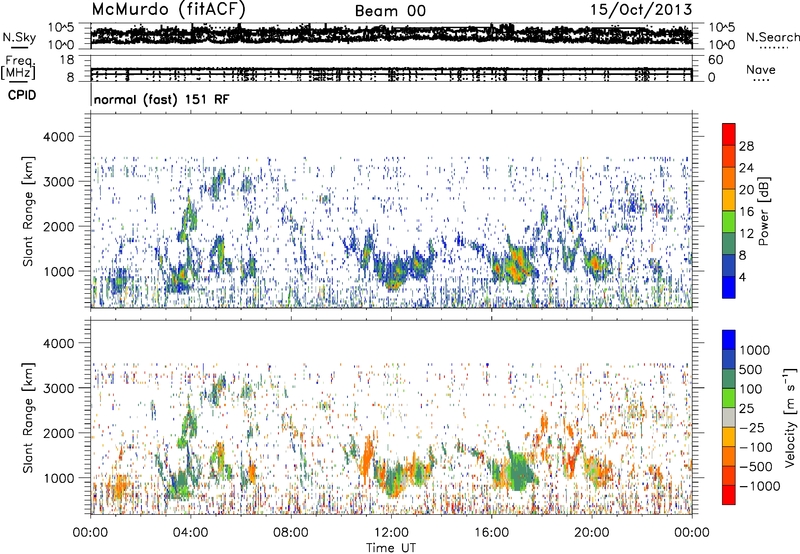Select Velocity segment between -100 and -25
The height and width of the screenshot is (554, 800).
(729, 437)
